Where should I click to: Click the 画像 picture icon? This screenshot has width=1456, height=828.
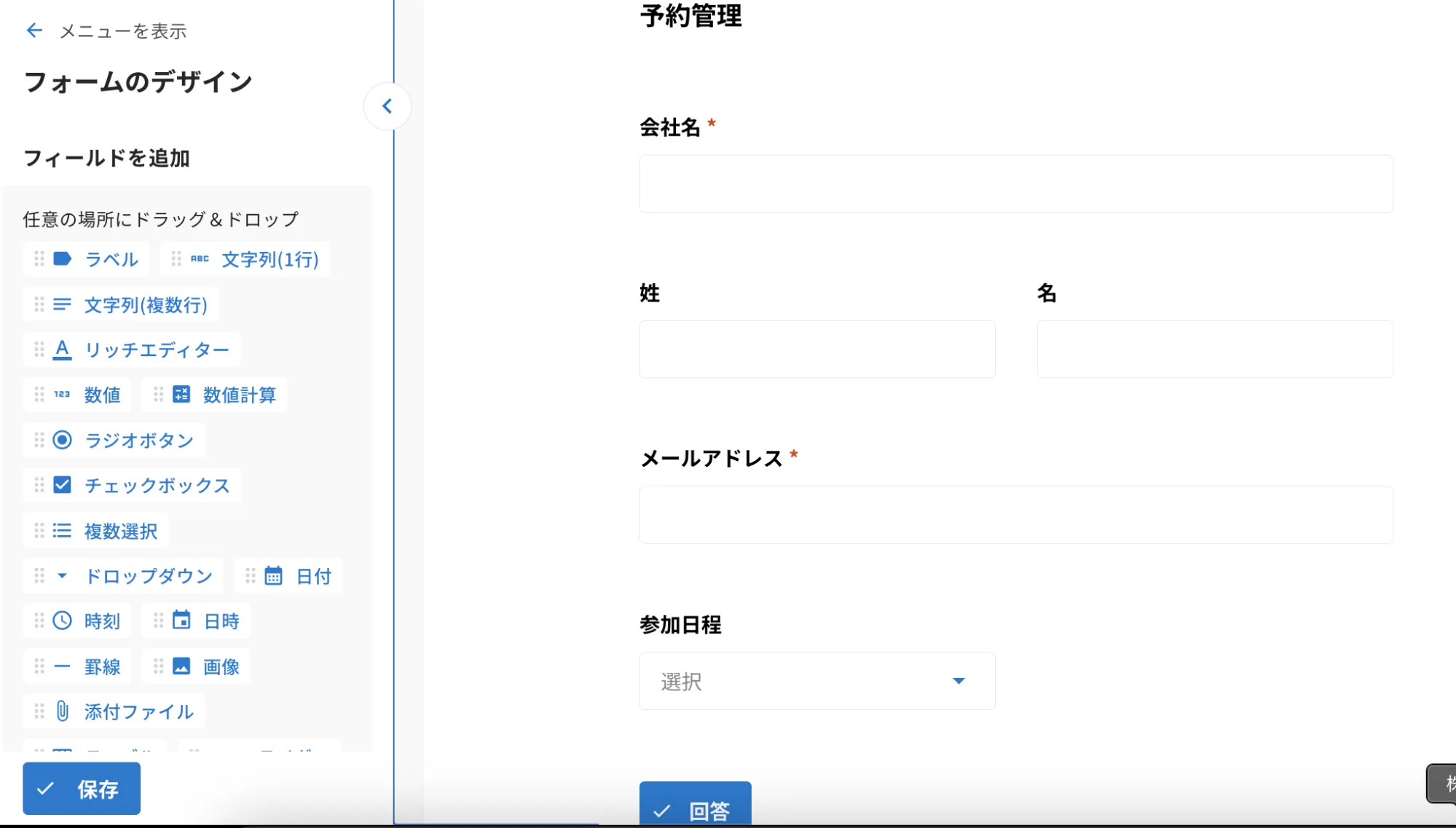tap(181, 666)
